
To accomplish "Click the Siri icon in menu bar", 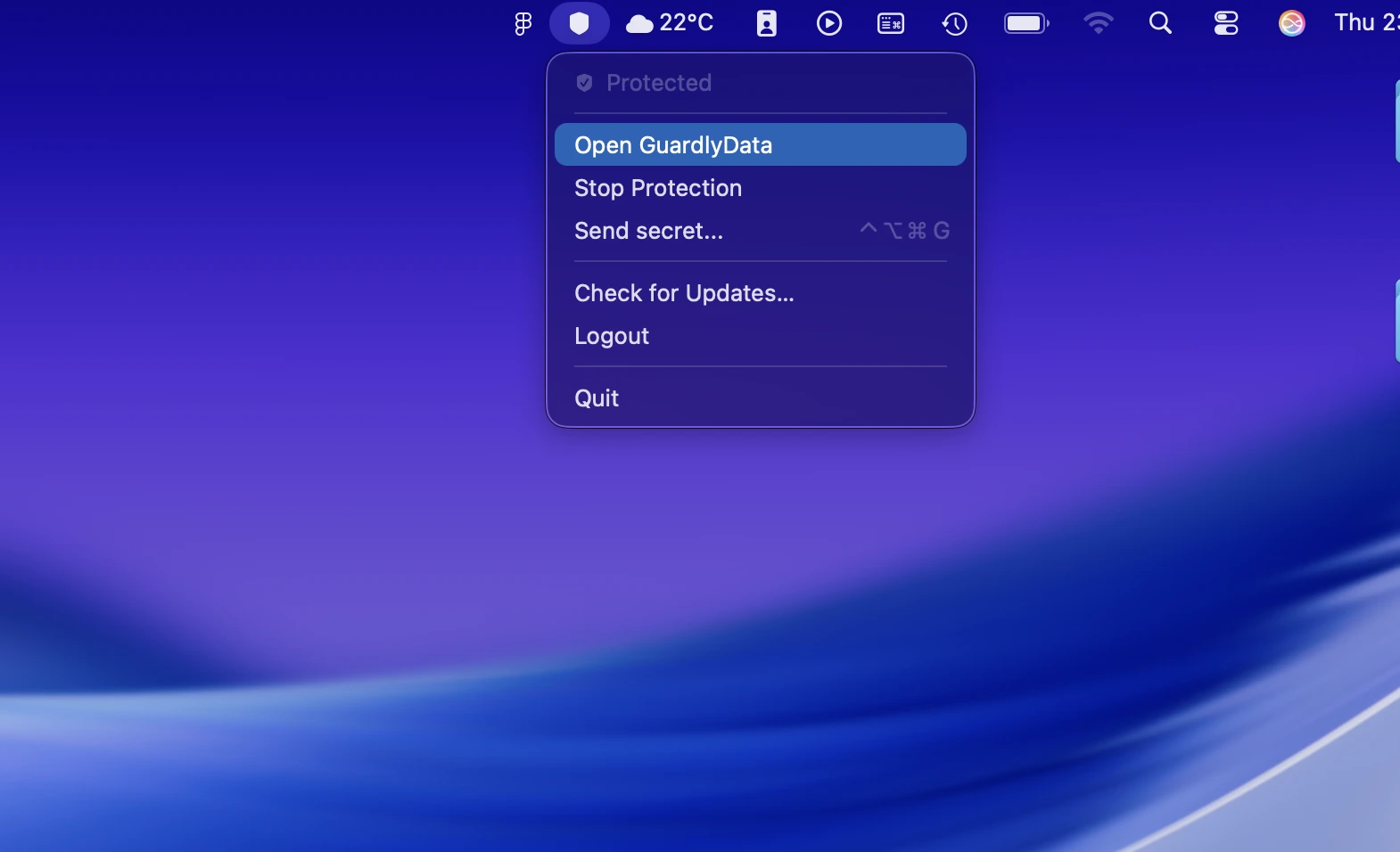I will (1292, 23).
